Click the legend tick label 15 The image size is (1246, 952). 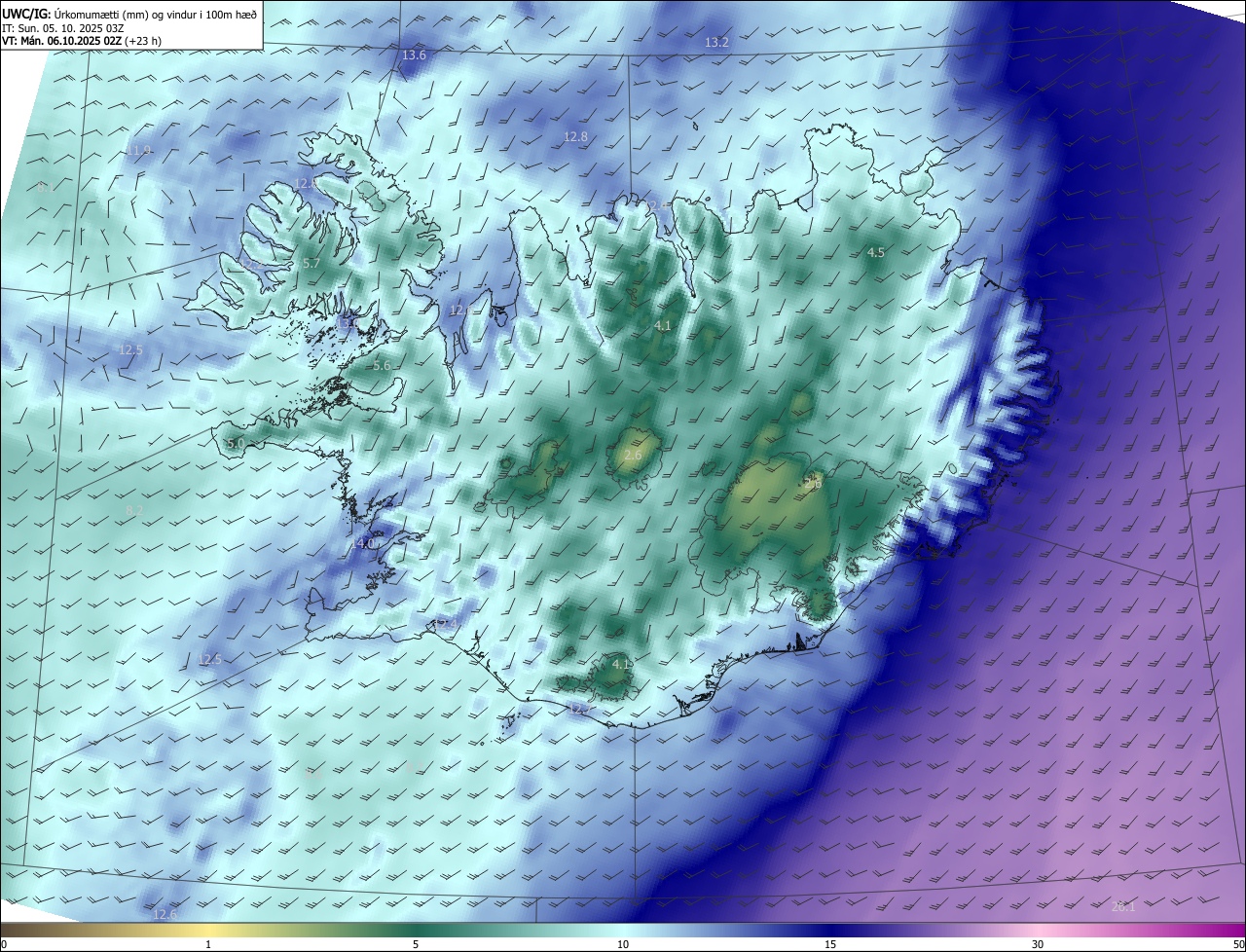(x=830, y=944)
